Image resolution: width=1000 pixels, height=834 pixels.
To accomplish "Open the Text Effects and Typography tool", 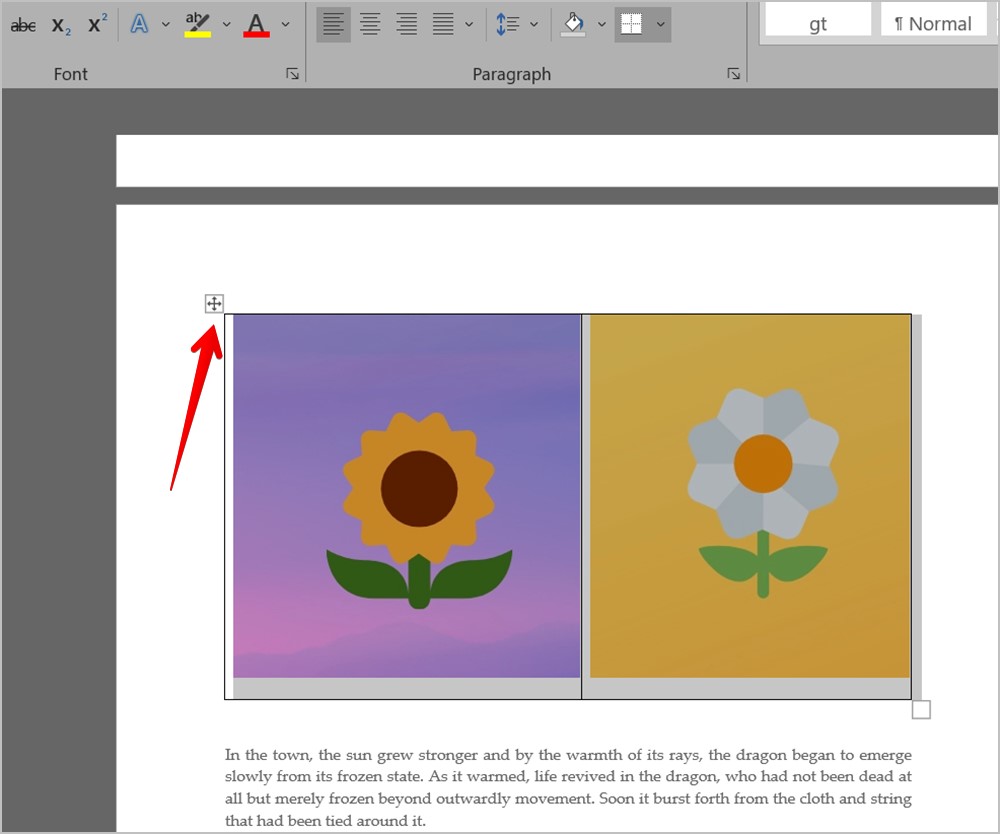I will point(139,24).
